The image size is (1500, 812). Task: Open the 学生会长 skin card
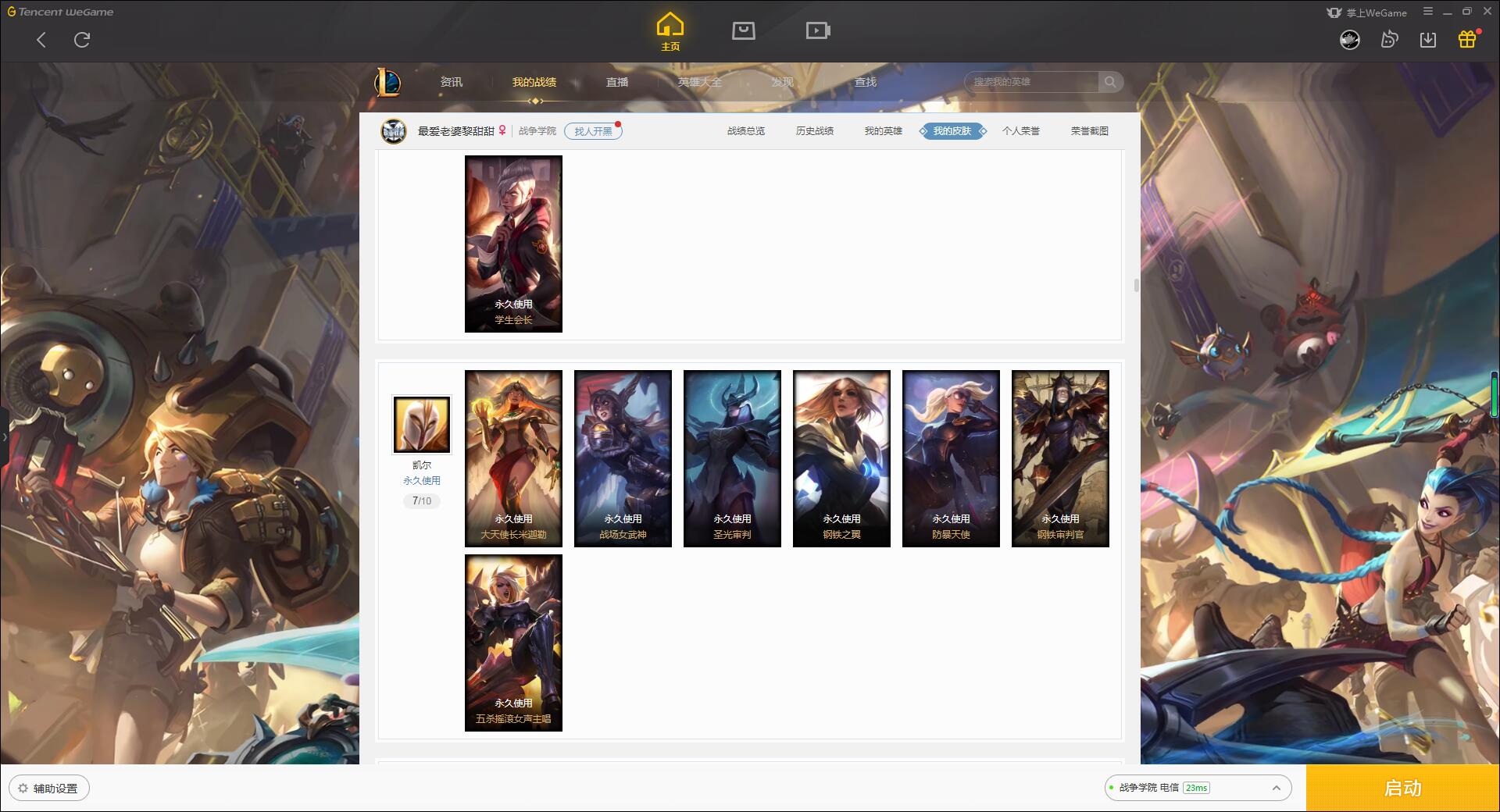(x=513, y=244)
